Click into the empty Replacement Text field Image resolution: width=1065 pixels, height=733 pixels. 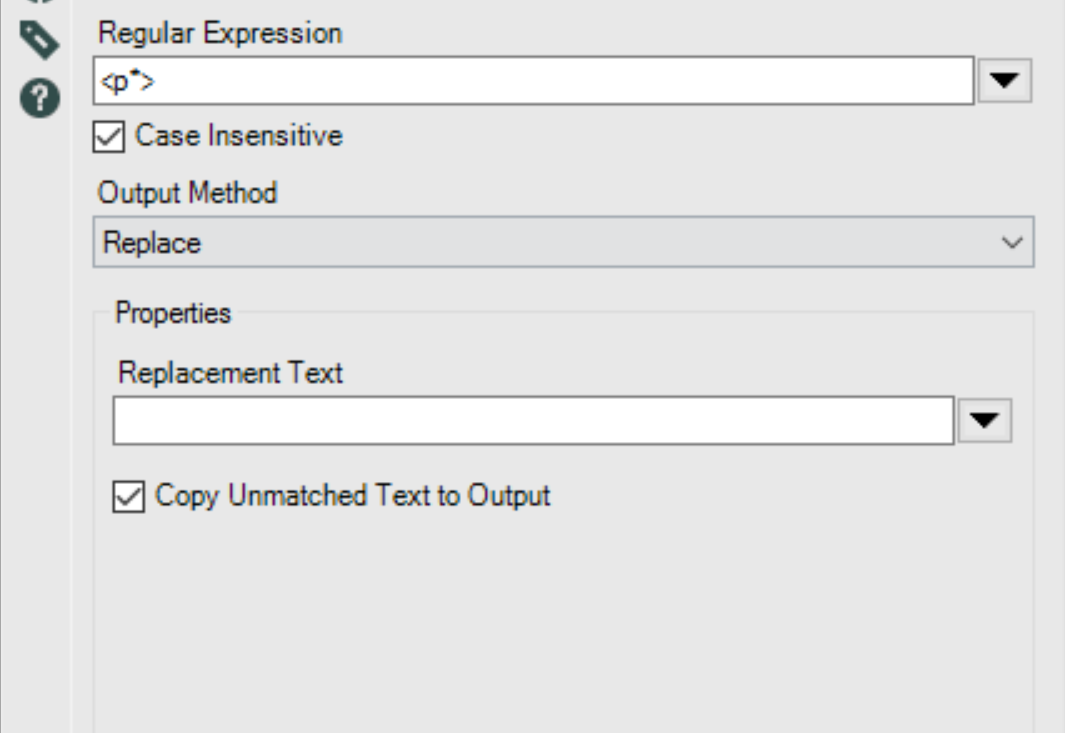(x=532, y=421)
